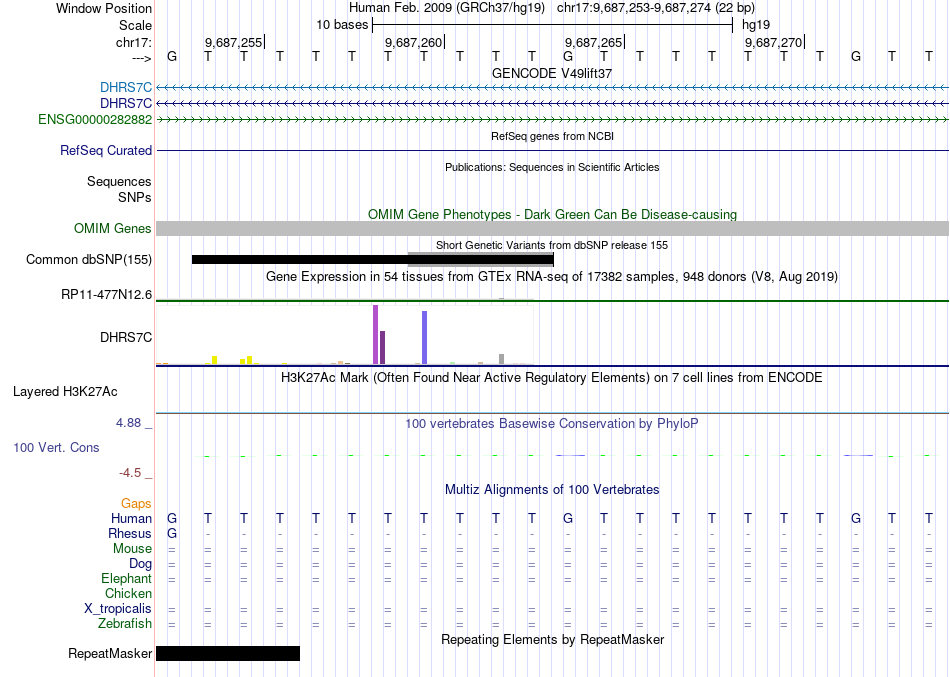
Task: Click the Basewise Conservation by PhyloP title
Action: pyautogui.click(x=552, y=424)
